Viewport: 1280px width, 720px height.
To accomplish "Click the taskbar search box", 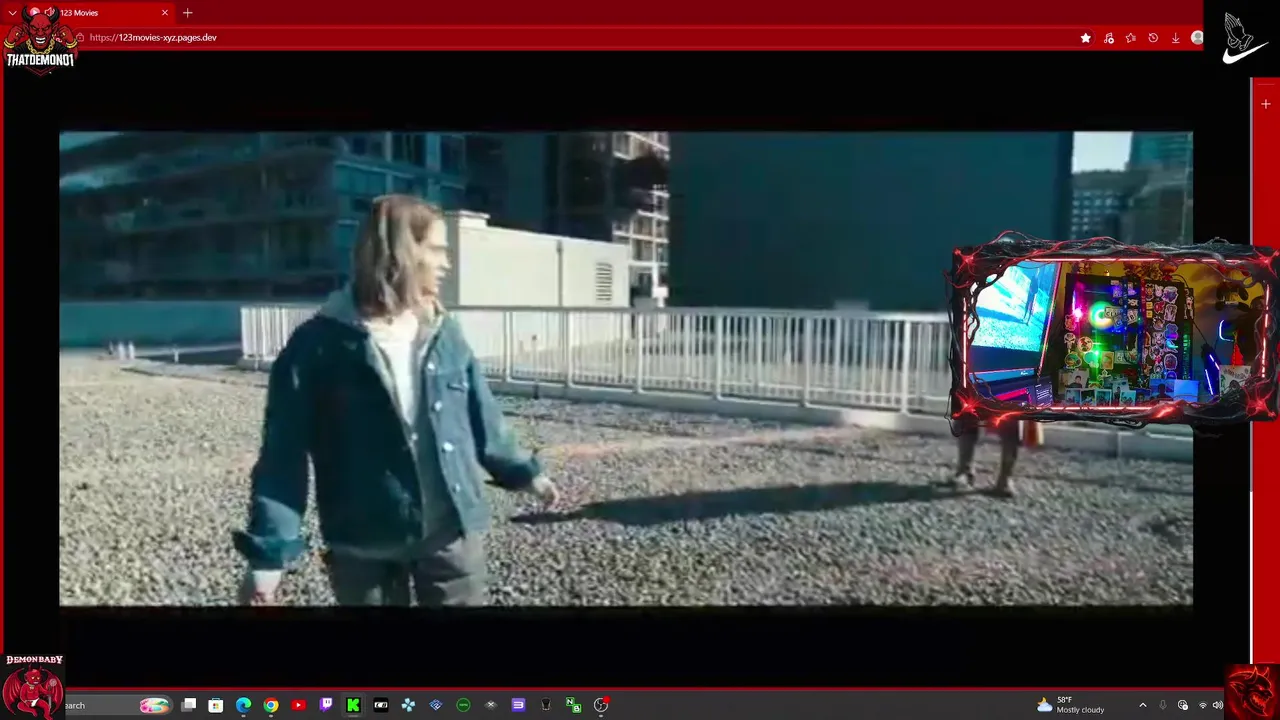I will coord(118,705).
